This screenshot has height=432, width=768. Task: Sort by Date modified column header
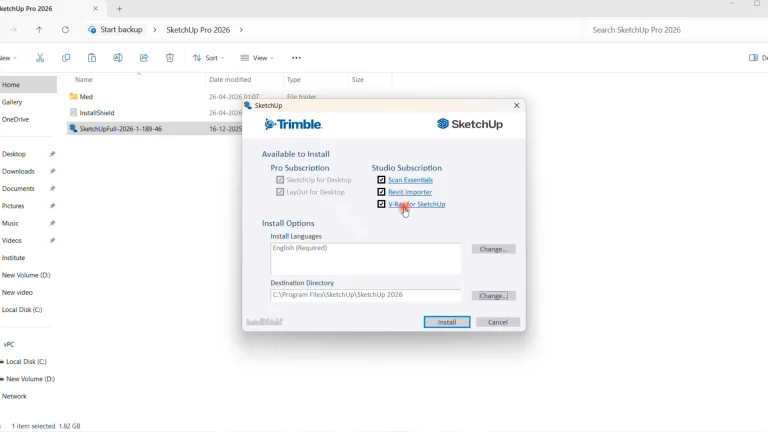230,79
